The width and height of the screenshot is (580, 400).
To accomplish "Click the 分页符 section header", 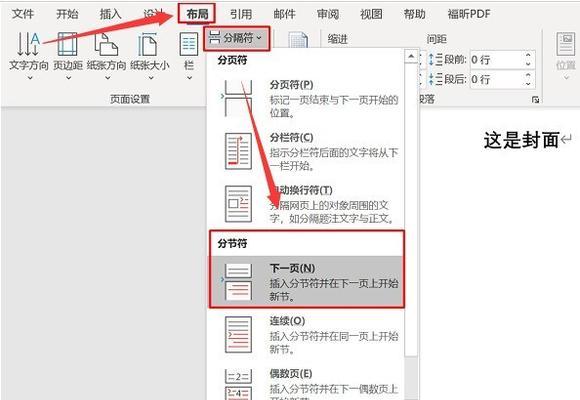I will [x=232, y=60].
